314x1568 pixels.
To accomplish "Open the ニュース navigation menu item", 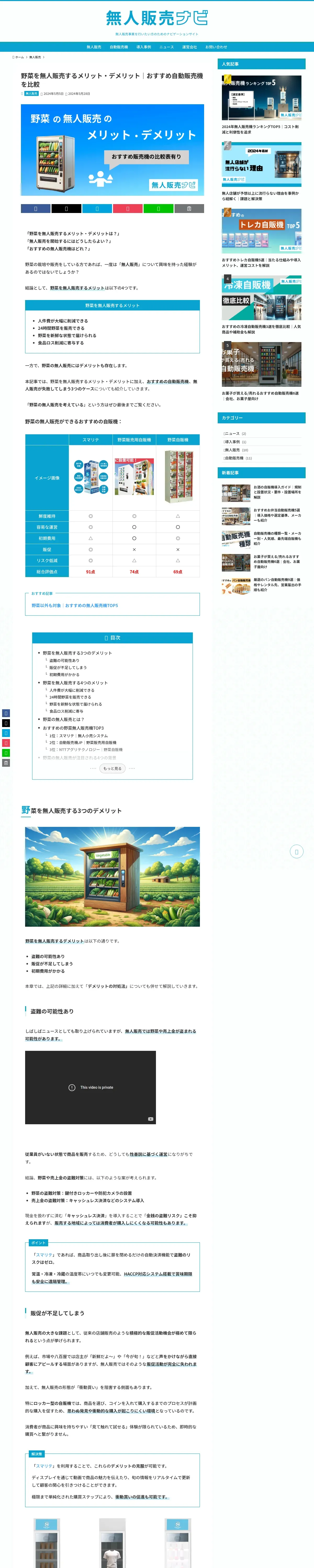I will point(166,47).
